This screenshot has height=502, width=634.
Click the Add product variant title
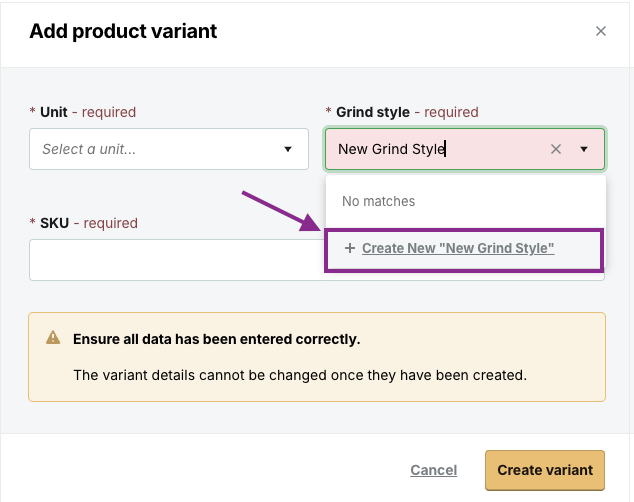(123, 31)
